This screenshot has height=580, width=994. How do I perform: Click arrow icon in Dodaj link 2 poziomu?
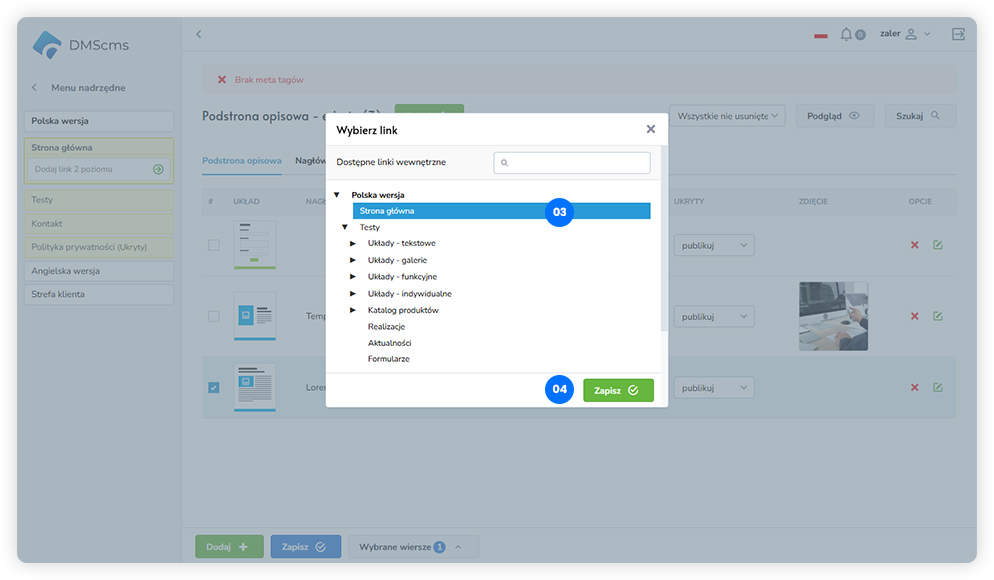pyautogui.click(x=158, y=169)
